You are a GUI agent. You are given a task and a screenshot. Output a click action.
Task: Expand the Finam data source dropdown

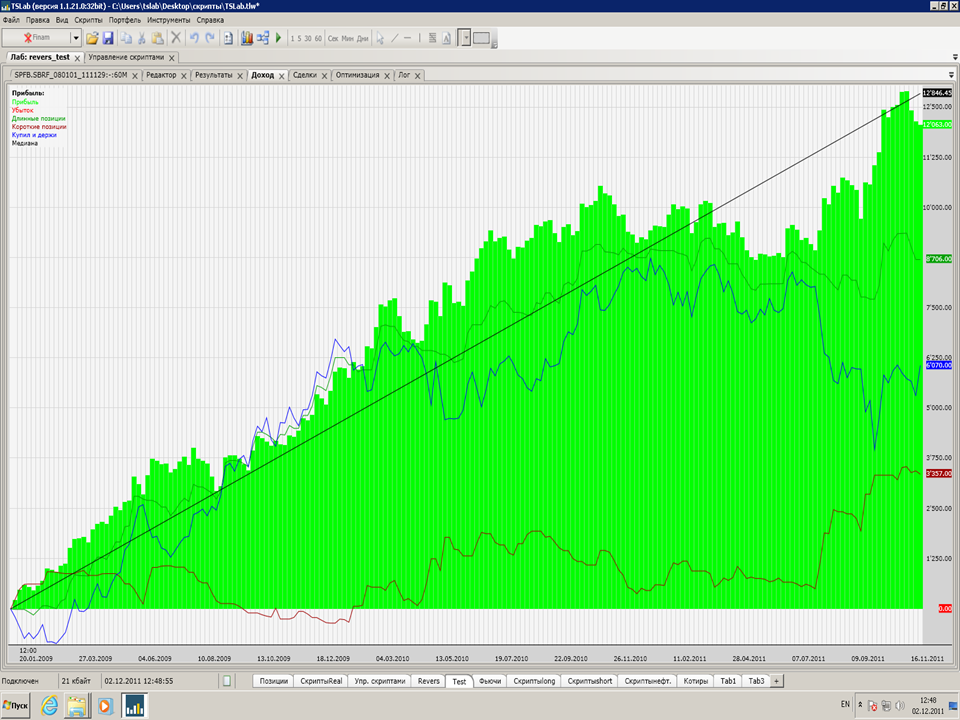click(x=76, y=38)
